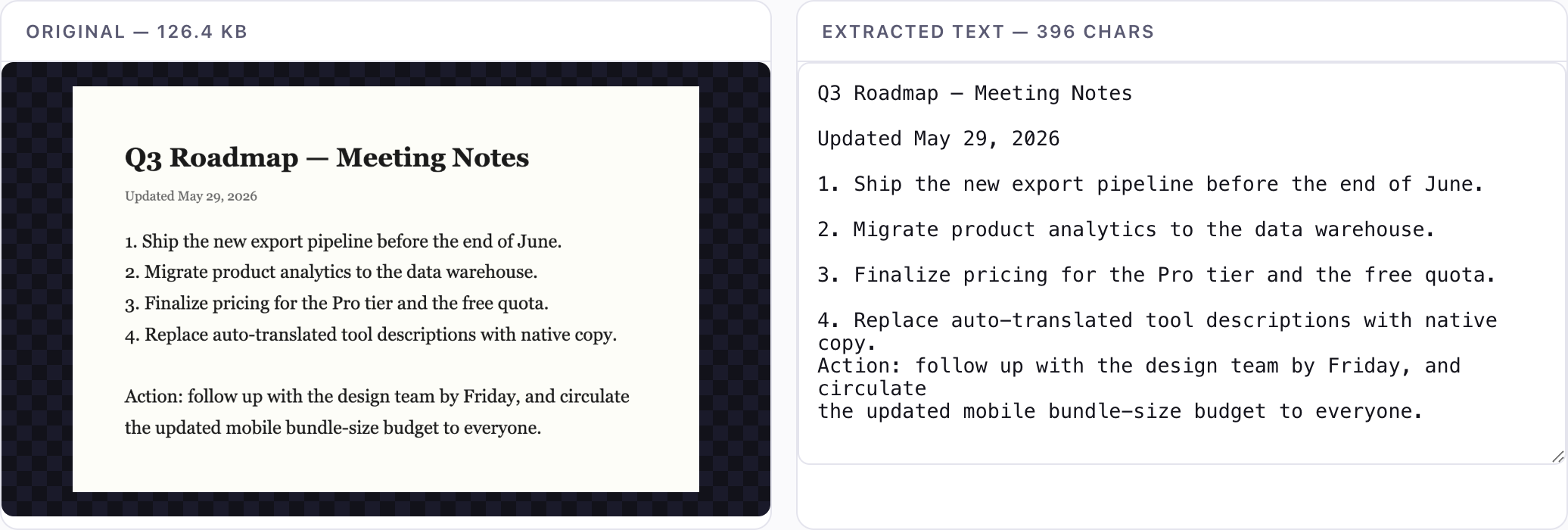Click the ORIGINAL — 126.4 KB panel header
This screenshot has height=530, width=1568.
137,32
